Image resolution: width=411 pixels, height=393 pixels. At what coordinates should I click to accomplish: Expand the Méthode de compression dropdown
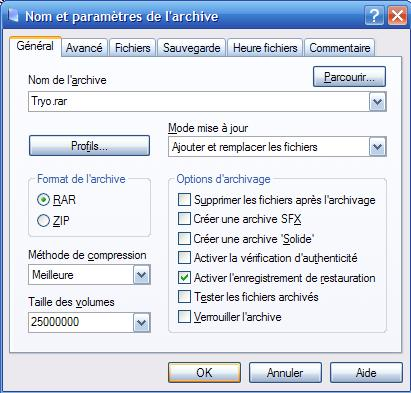pyautogui.click(x=142, y=275)
